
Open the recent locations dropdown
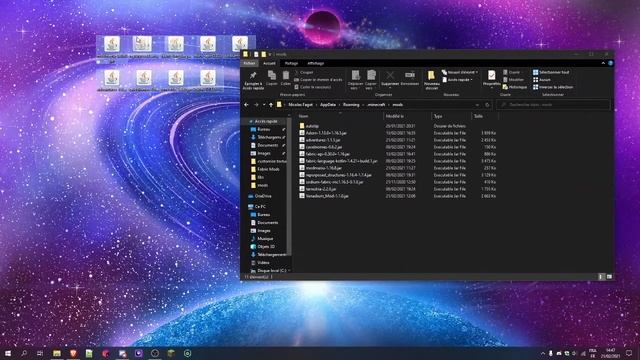[264, 105]
